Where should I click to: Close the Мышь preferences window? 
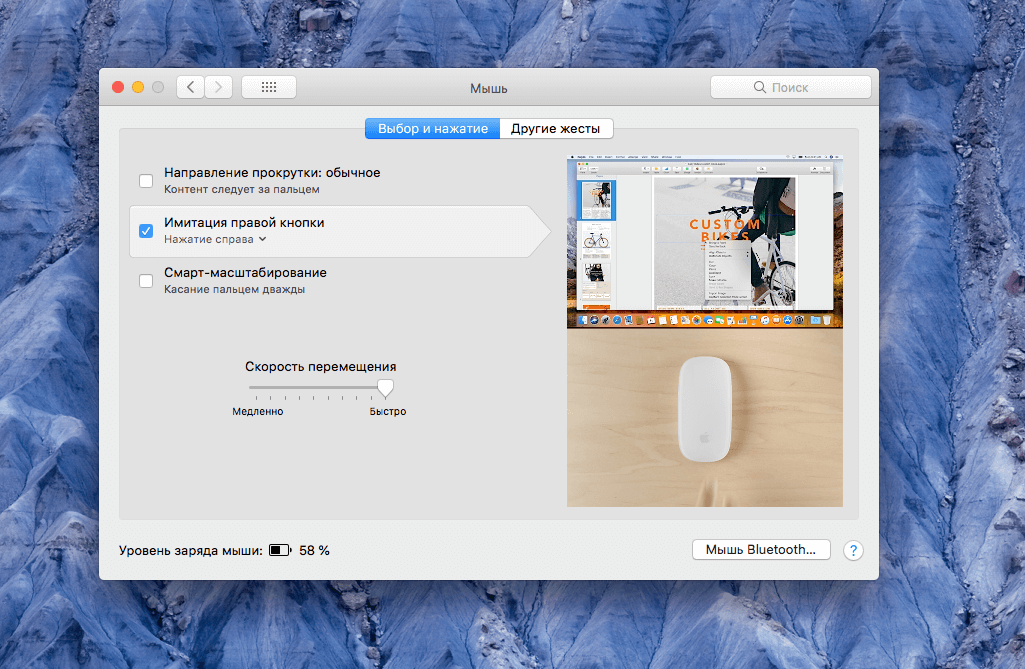click(x=118, y=87)
